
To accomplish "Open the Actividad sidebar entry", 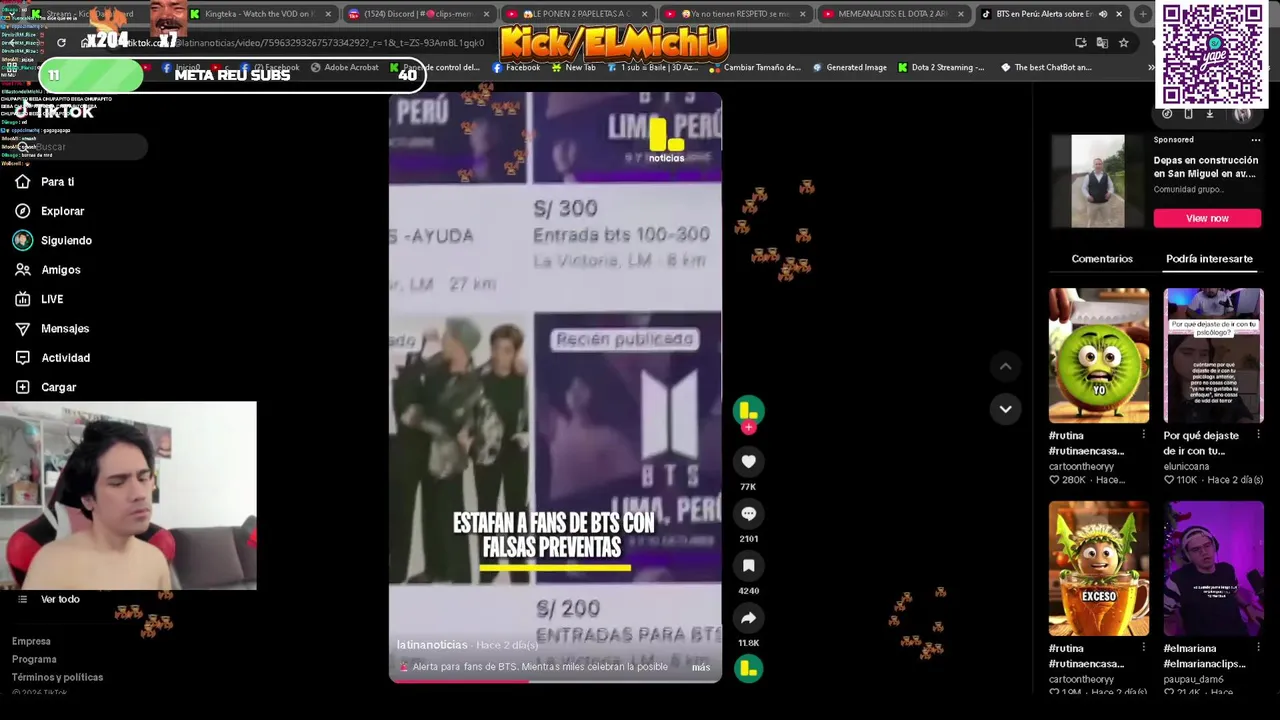I will point(52,358).
